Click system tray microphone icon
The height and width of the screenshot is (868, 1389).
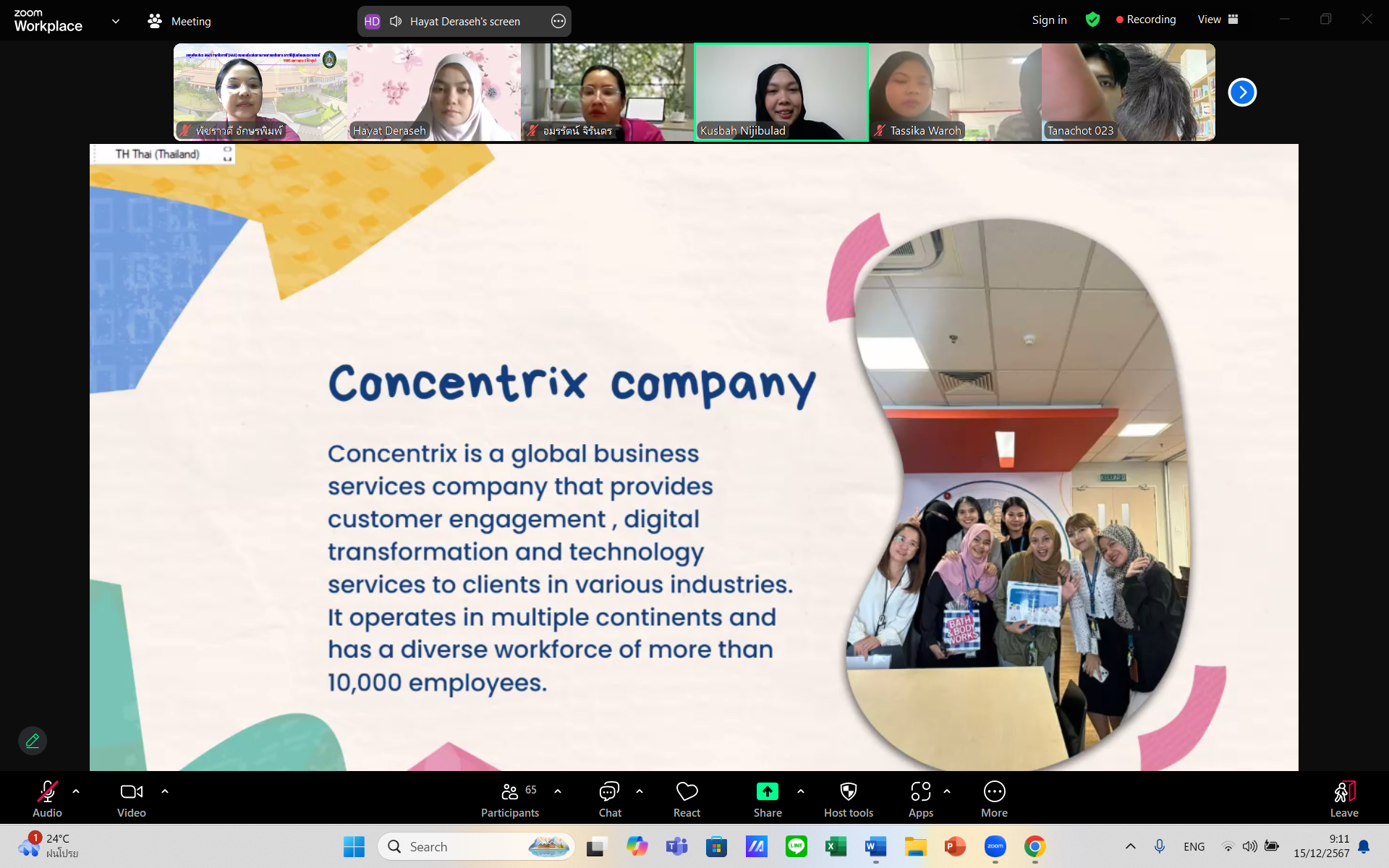(1160, 846)
